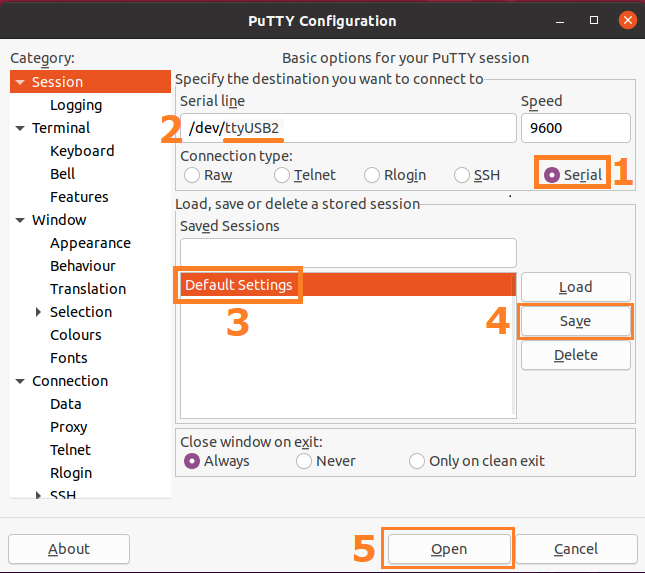
Task: Expand the Selection subcategory arrow
Action: (38, 312)
